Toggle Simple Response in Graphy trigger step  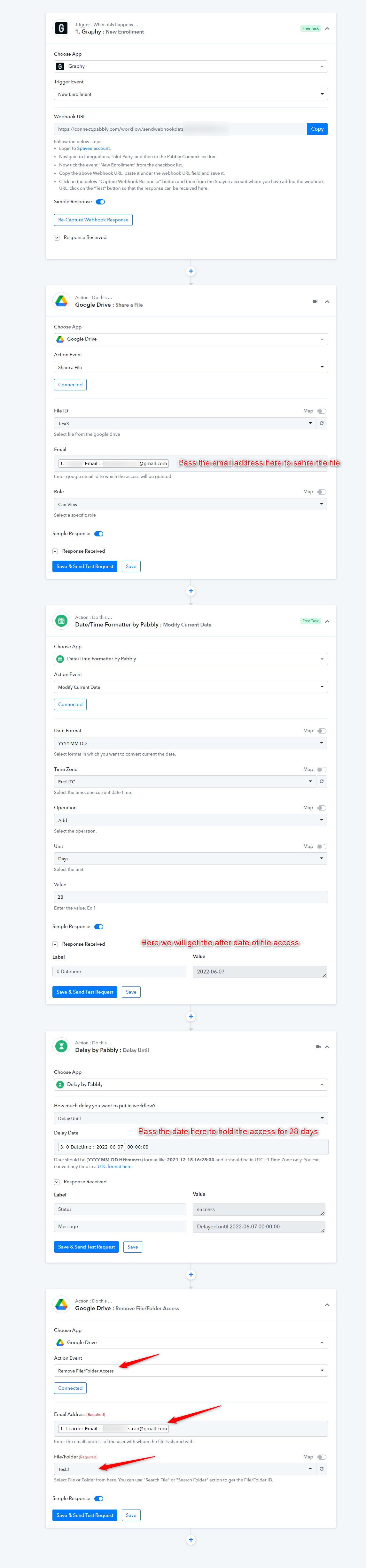click(100, 202)
